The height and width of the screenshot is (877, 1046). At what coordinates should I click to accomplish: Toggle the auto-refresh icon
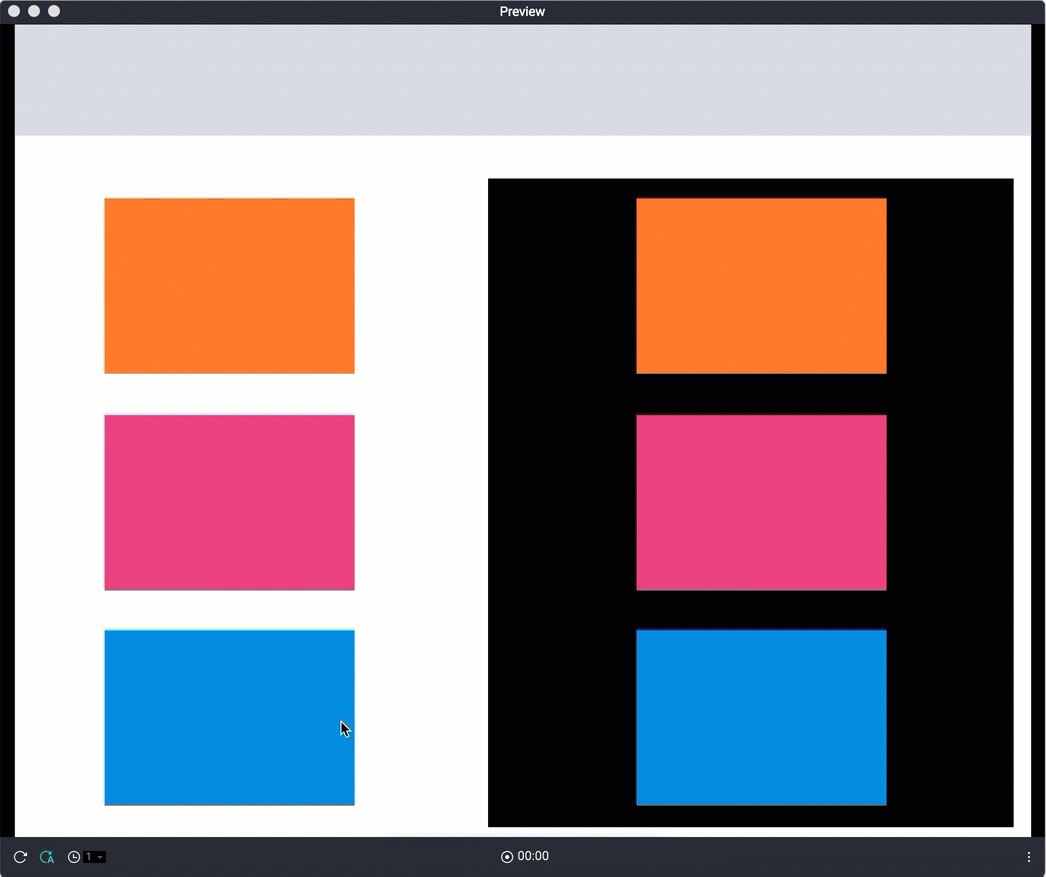47,856
